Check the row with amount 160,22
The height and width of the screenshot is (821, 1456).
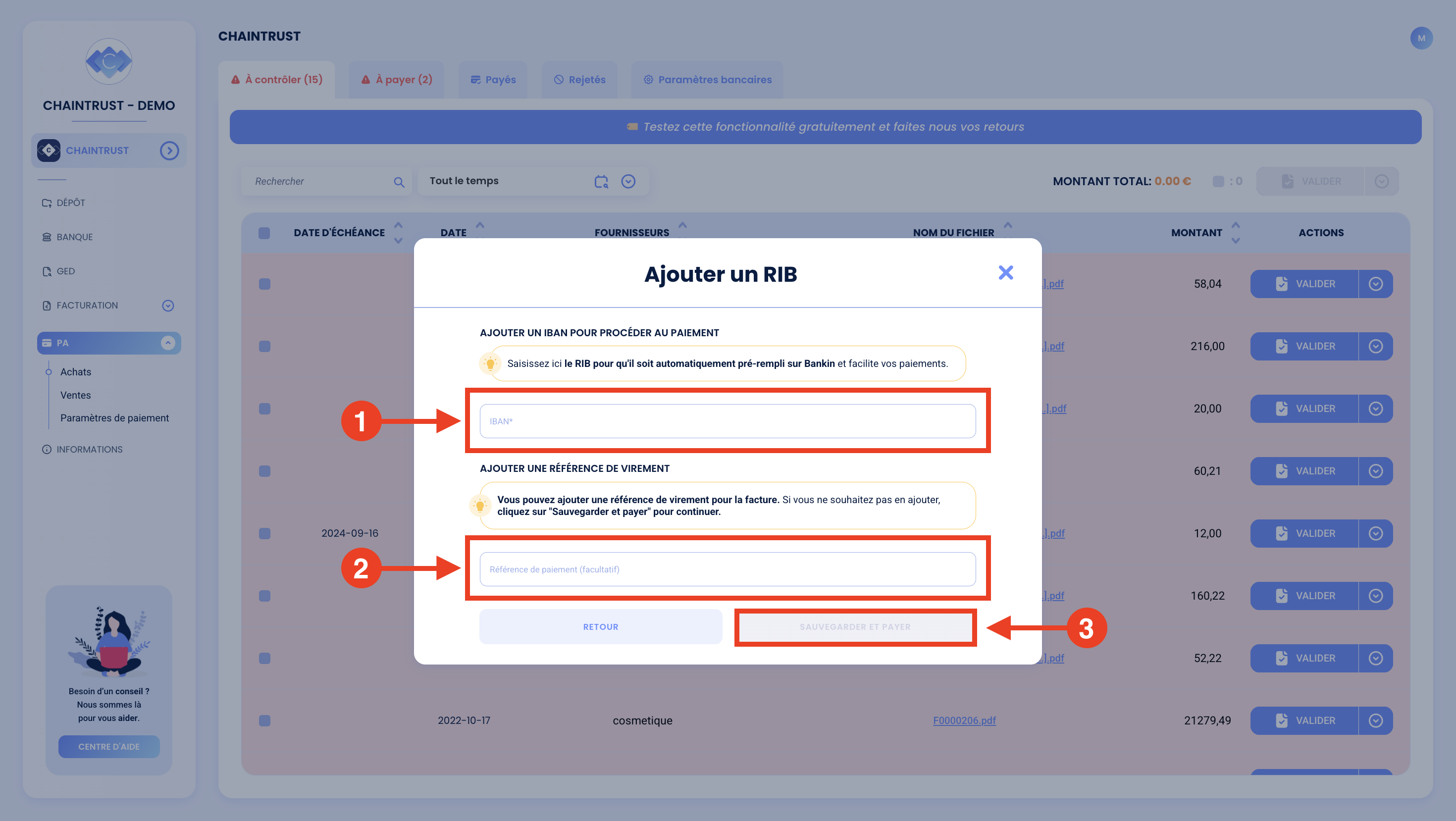[x=264, y=596]
